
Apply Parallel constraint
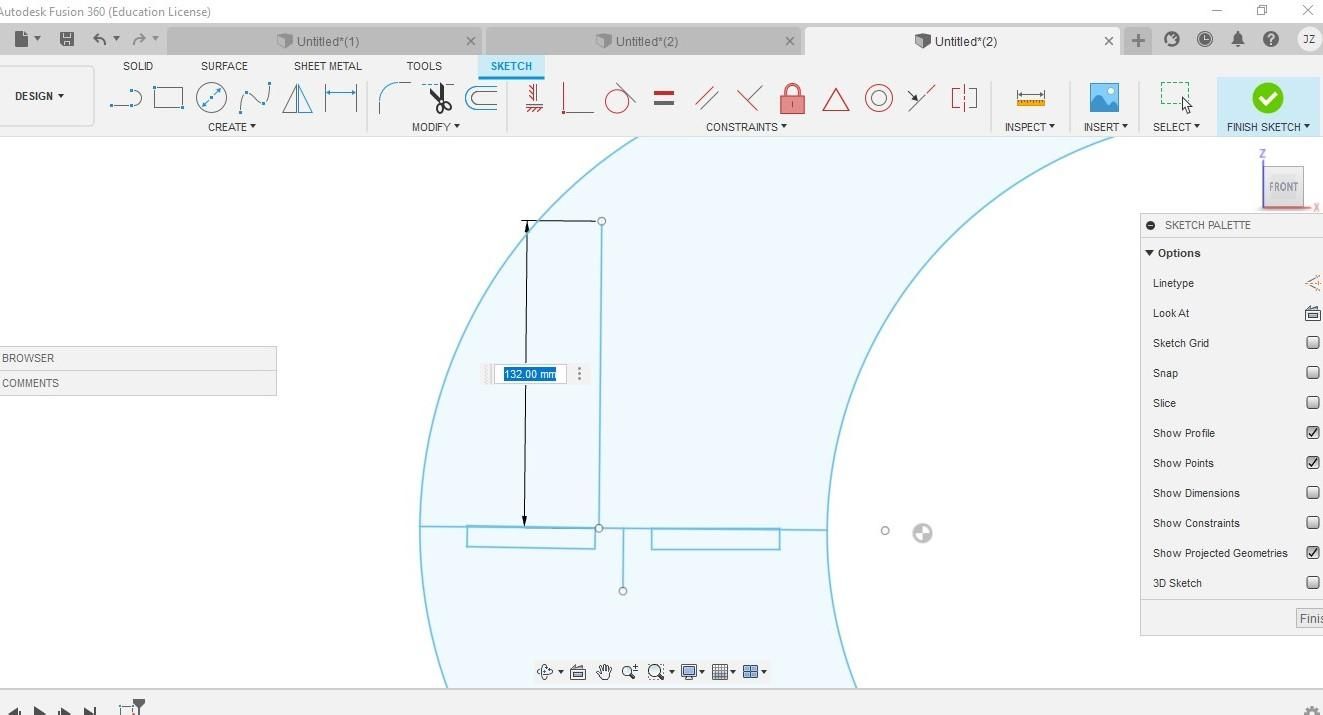706,98
